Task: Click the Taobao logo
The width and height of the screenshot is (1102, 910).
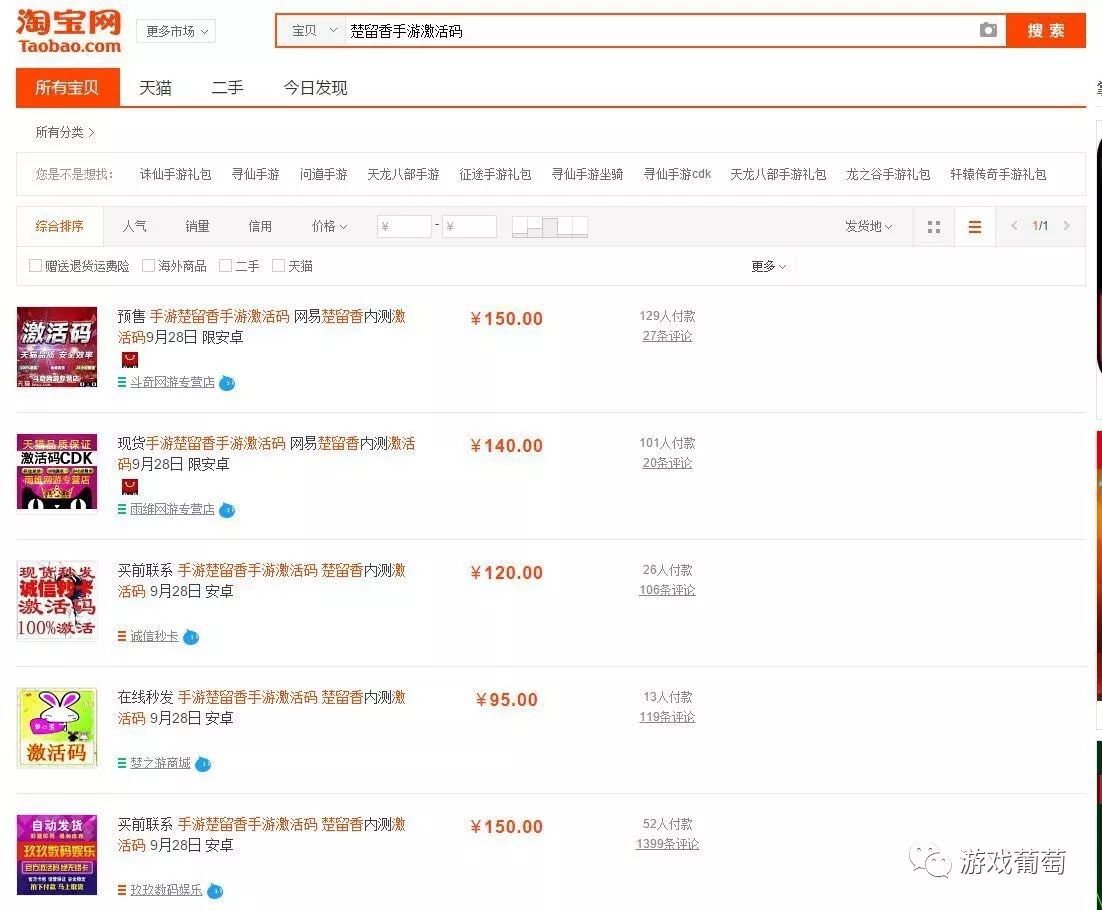Action: (x=66, y=30)
